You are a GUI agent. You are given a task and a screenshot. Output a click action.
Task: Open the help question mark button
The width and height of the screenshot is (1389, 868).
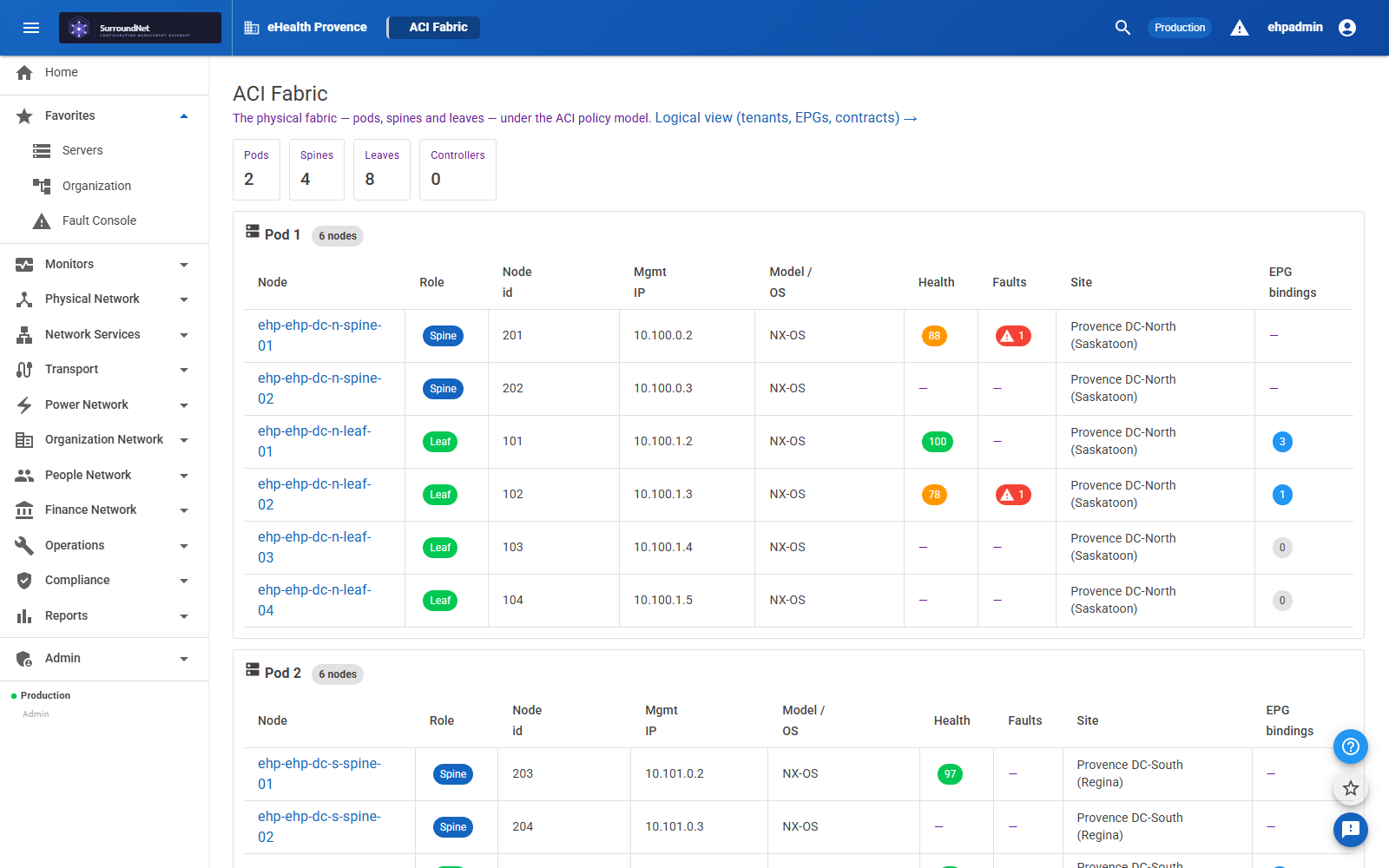tap(1351, 746)
